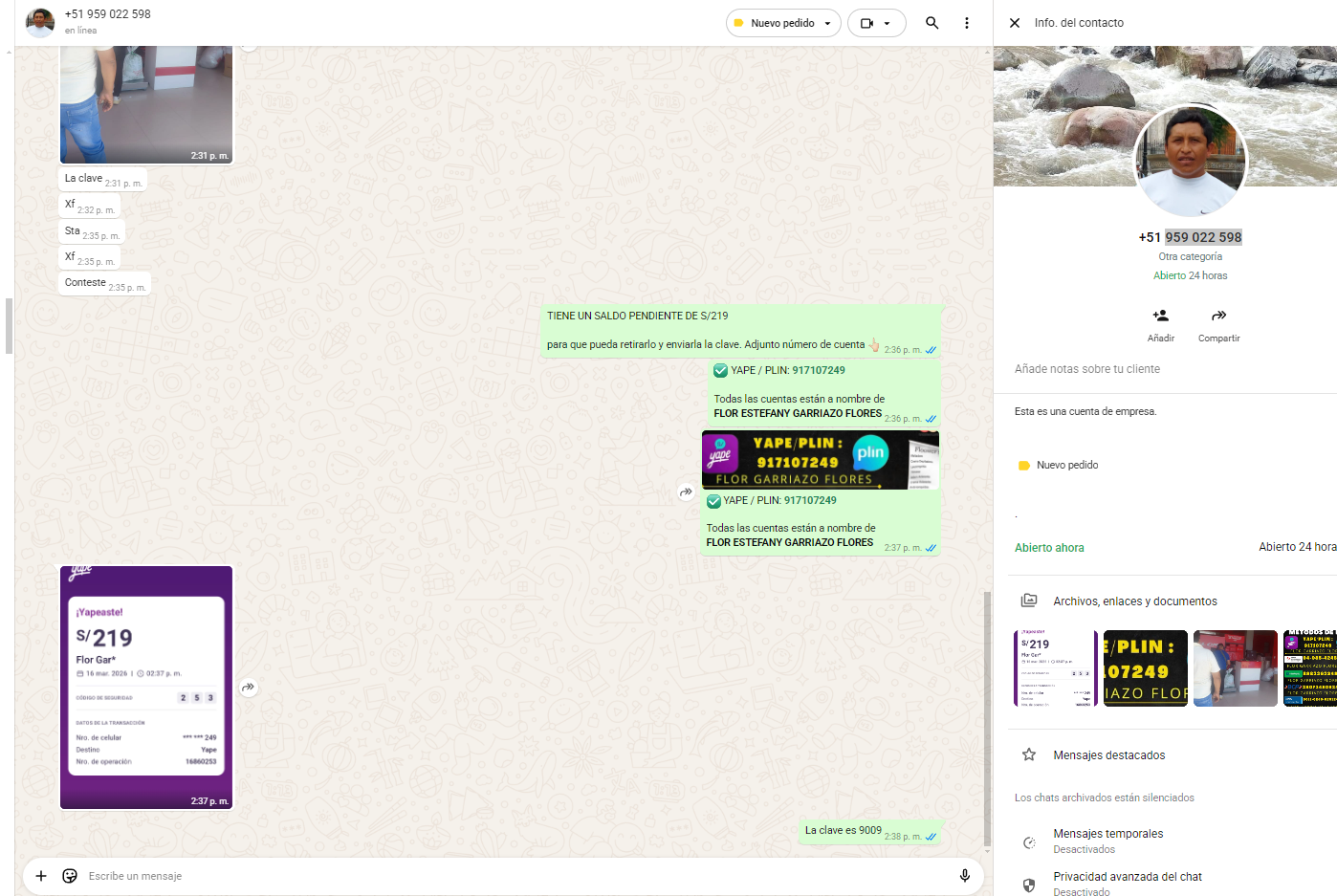
Task: Star icon for Mensajes destacados
Action: pos(1029,755)
